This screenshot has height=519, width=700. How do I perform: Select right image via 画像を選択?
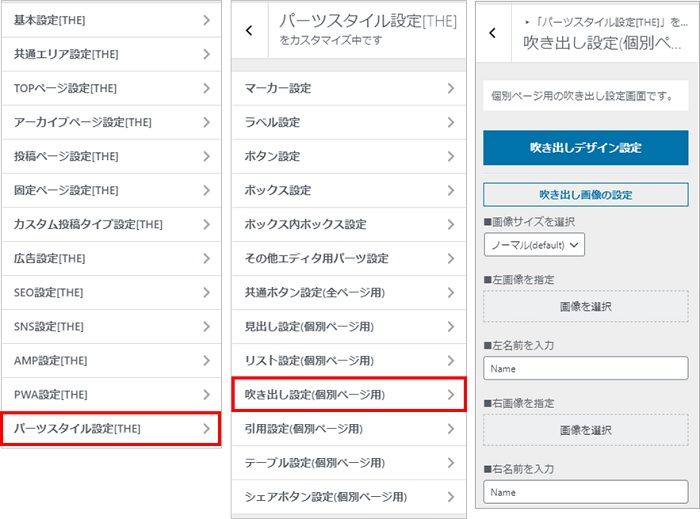pyautogui.click(x=585, y=429)
